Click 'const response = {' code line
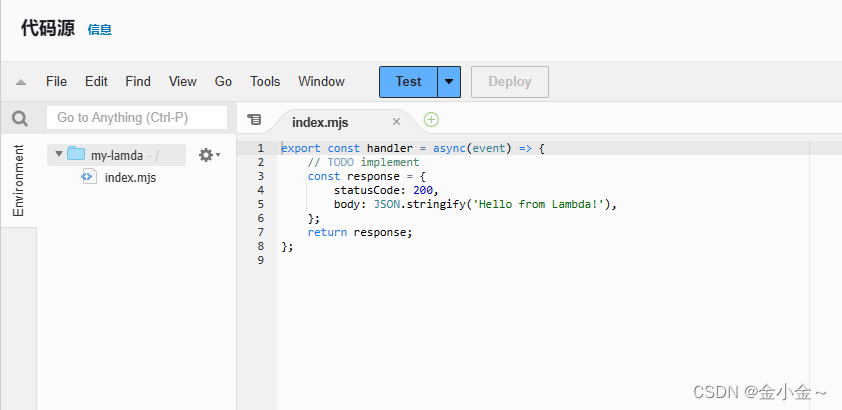 367,176
